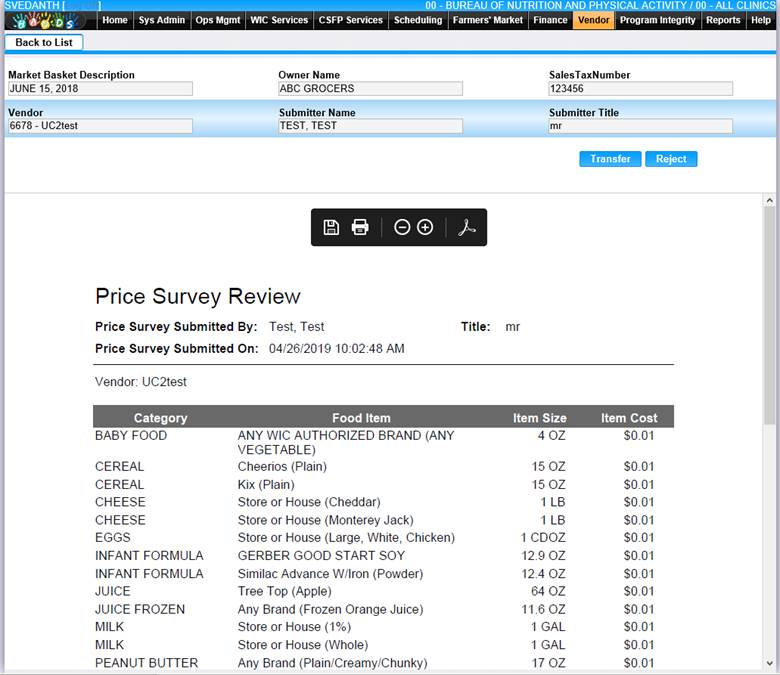Click the submitted date 04/26/2019 text
This screenshot has height=675, width=780.
[x=337, y=349]
